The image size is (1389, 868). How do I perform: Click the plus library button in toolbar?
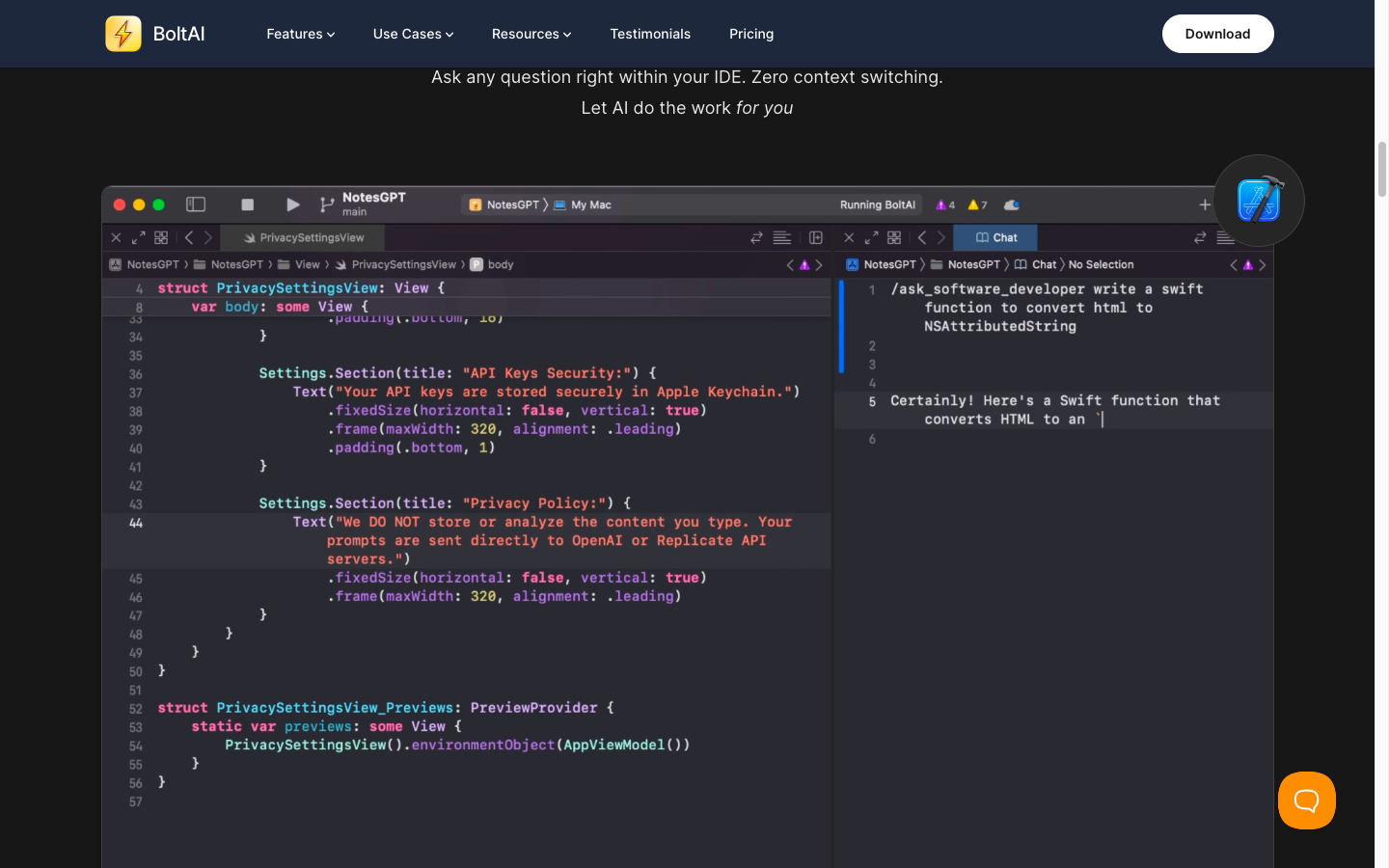click(x=1205, y=204)
